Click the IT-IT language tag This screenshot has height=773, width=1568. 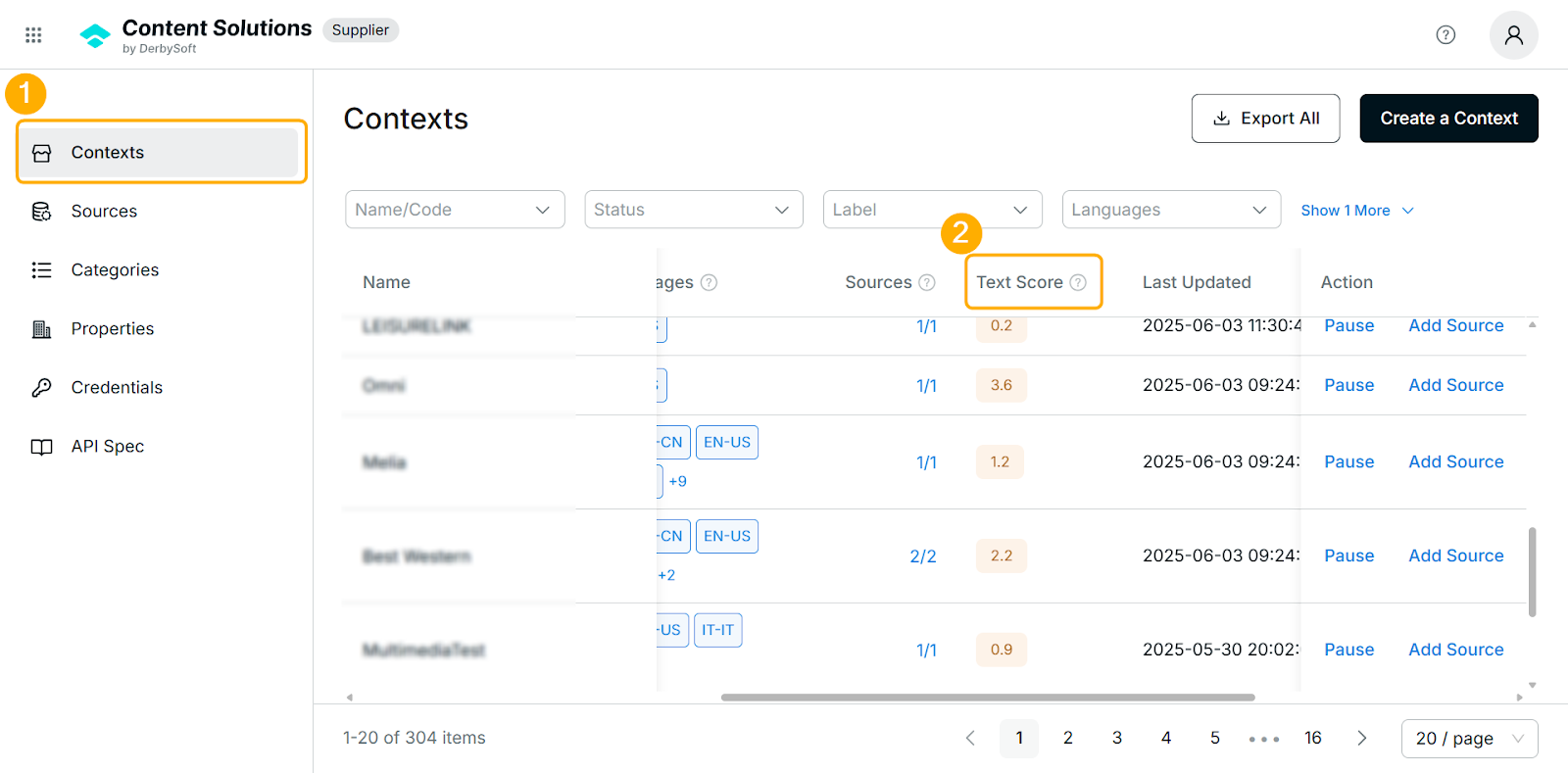718,630
